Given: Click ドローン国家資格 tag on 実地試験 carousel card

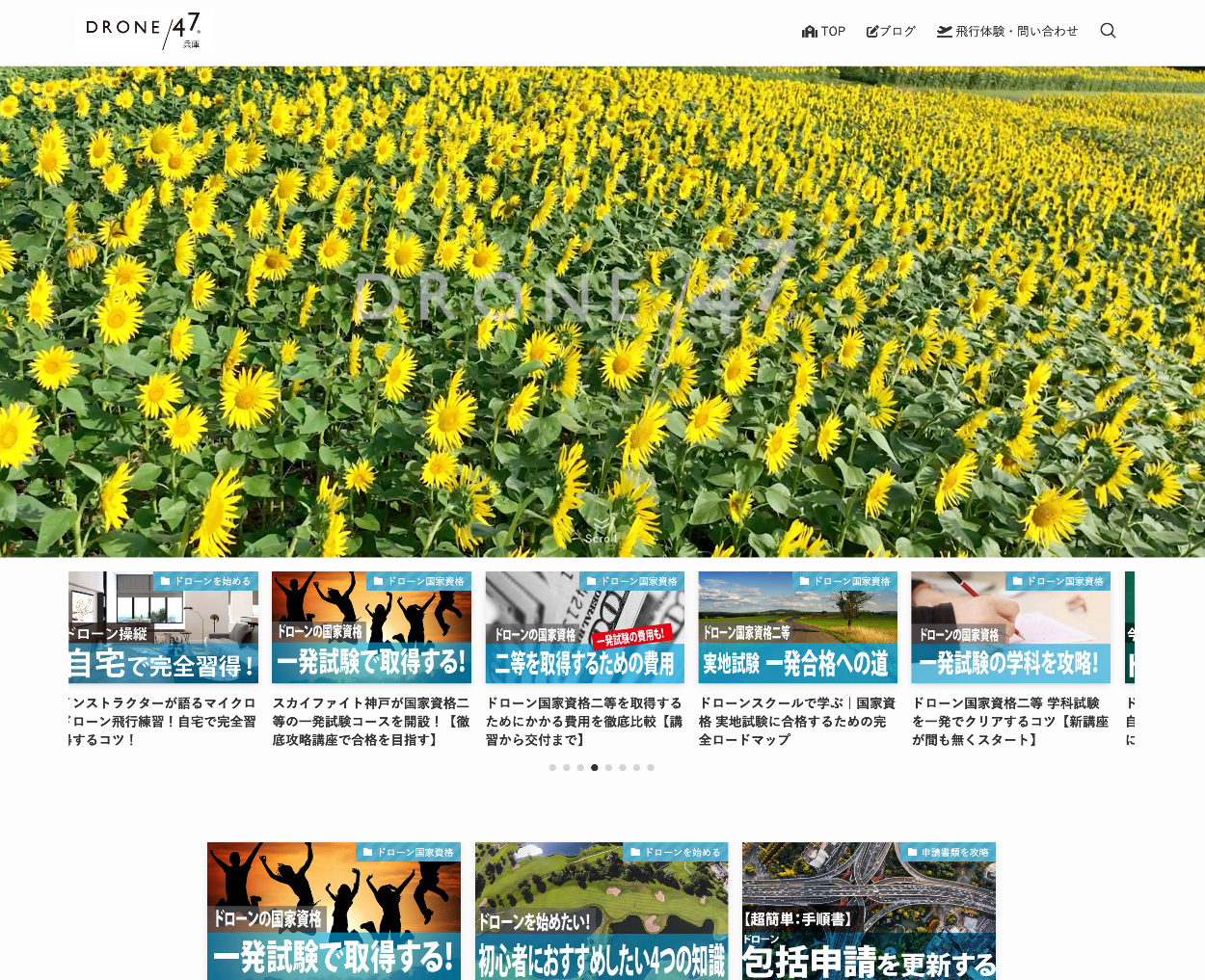Looking at the screenshot, I should click(x=844, y=581).
